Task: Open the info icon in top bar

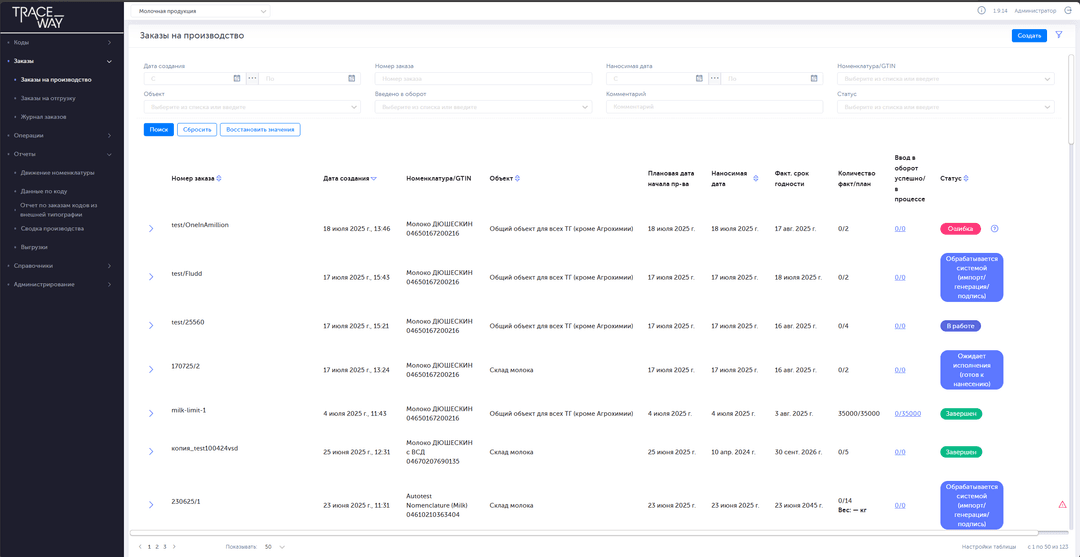Action: point(982,11)
